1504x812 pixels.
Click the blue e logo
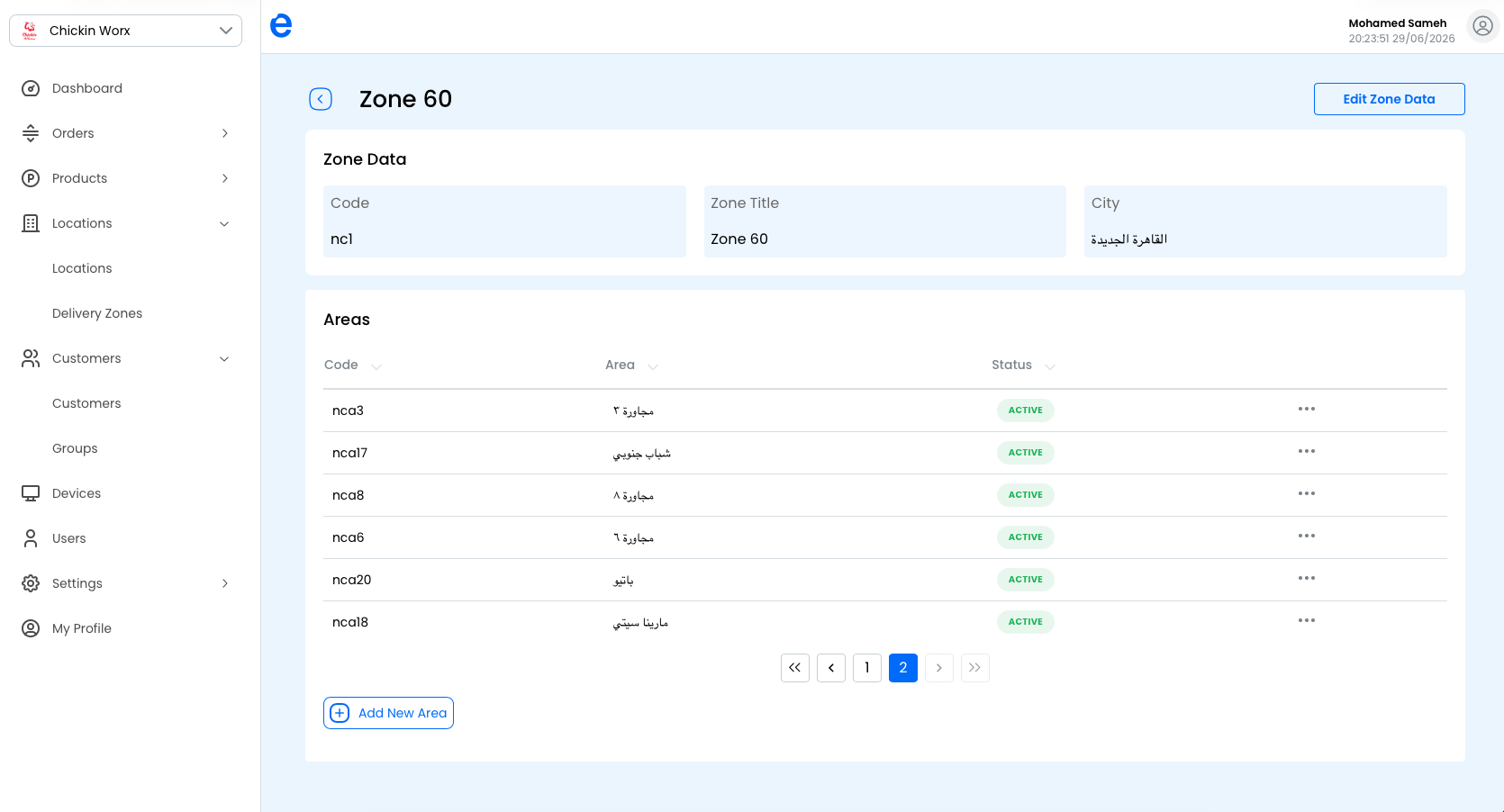pos(281,25)
